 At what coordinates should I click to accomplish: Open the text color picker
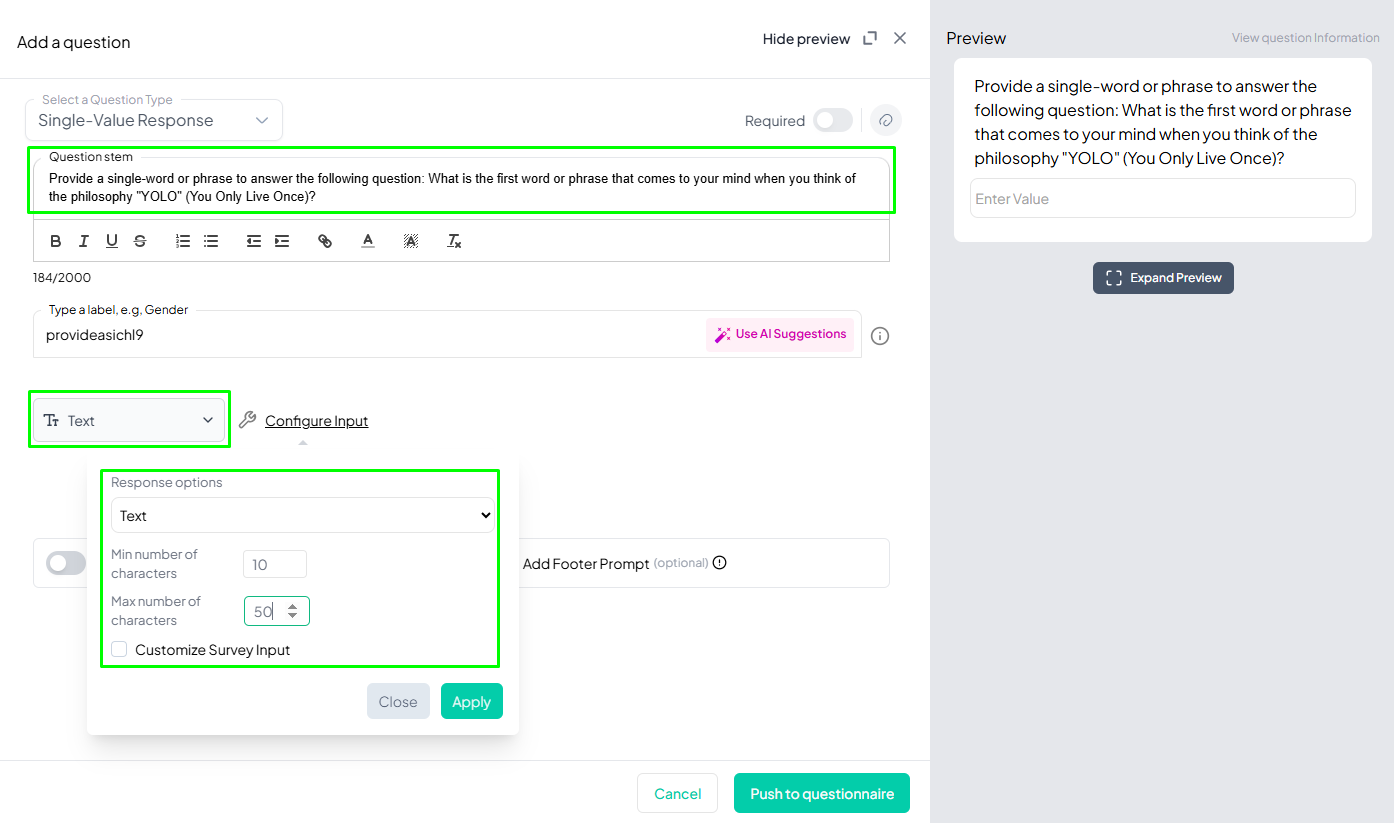click(x=368, y=241)
